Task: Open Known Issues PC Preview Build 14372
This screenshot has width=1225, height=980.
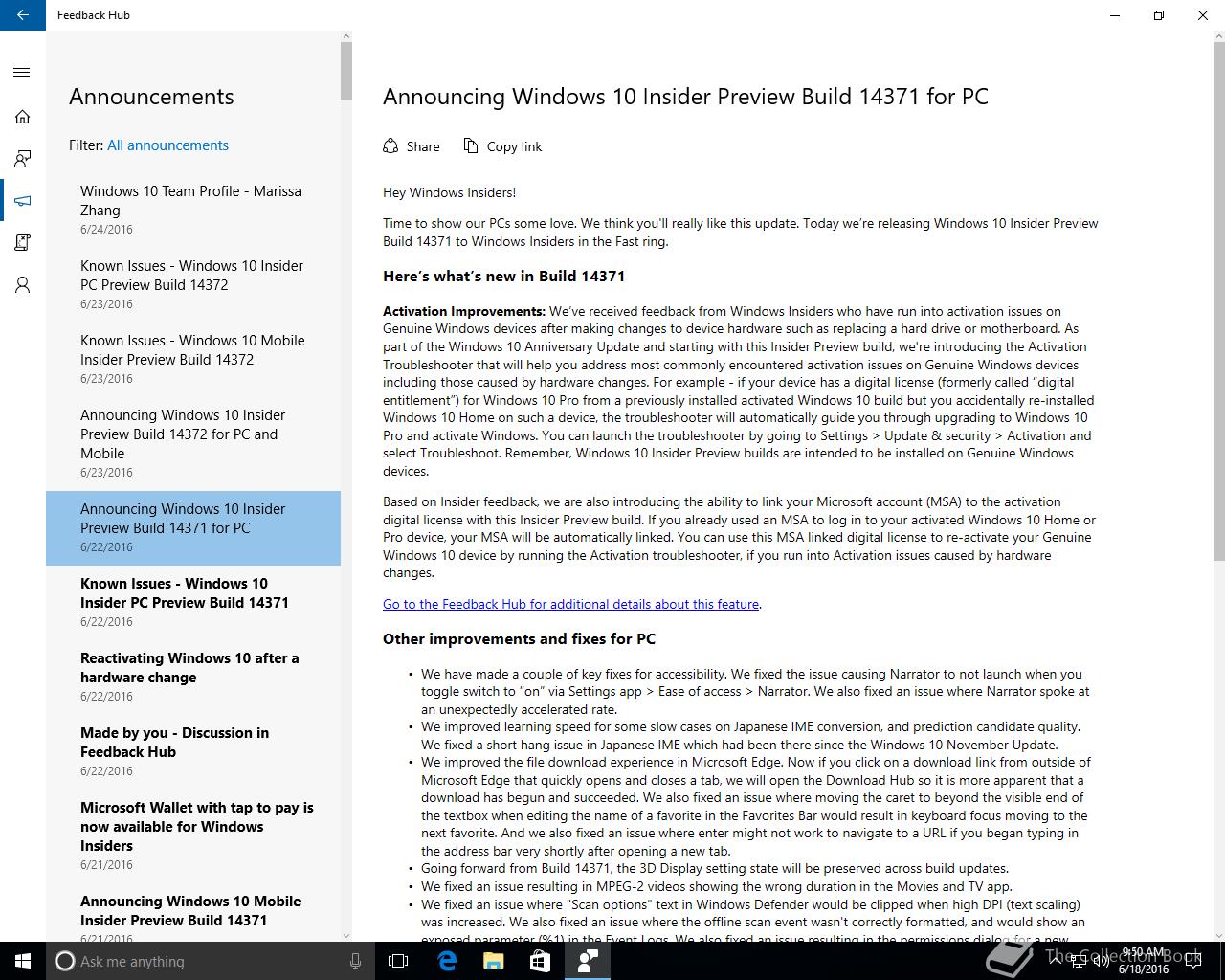Action: click(x=193, y=285)
